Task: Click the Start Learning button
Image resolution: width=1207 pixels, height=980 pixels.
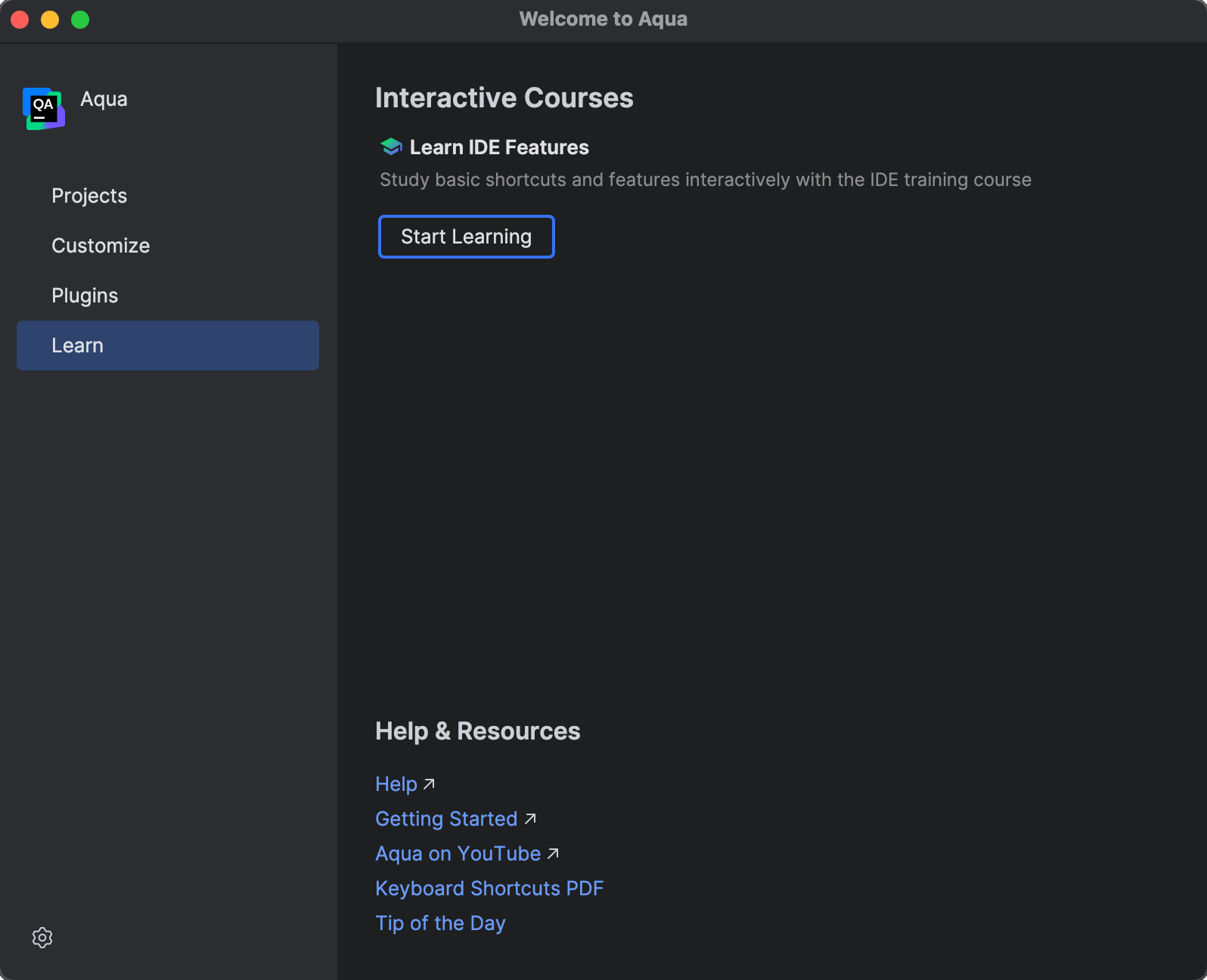Action: tap(467, 237)
